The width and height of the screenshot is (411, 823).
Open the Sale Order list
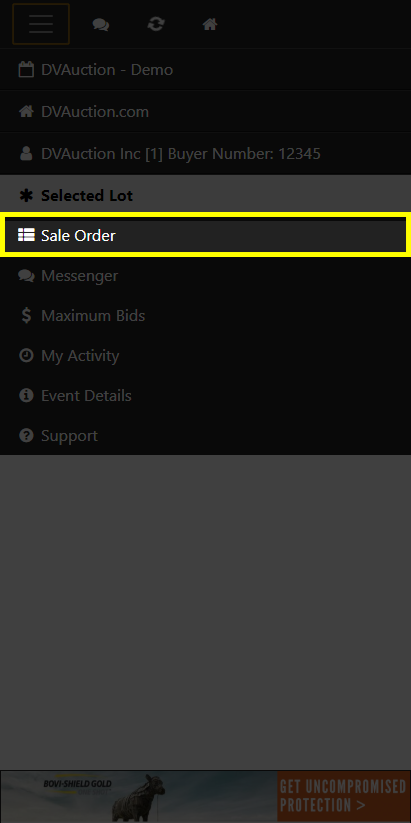205,236
